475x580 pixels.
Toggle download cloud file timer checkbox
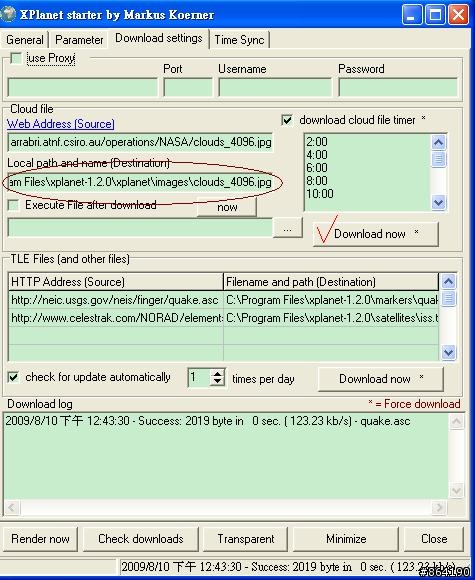[x=287, y=120]
